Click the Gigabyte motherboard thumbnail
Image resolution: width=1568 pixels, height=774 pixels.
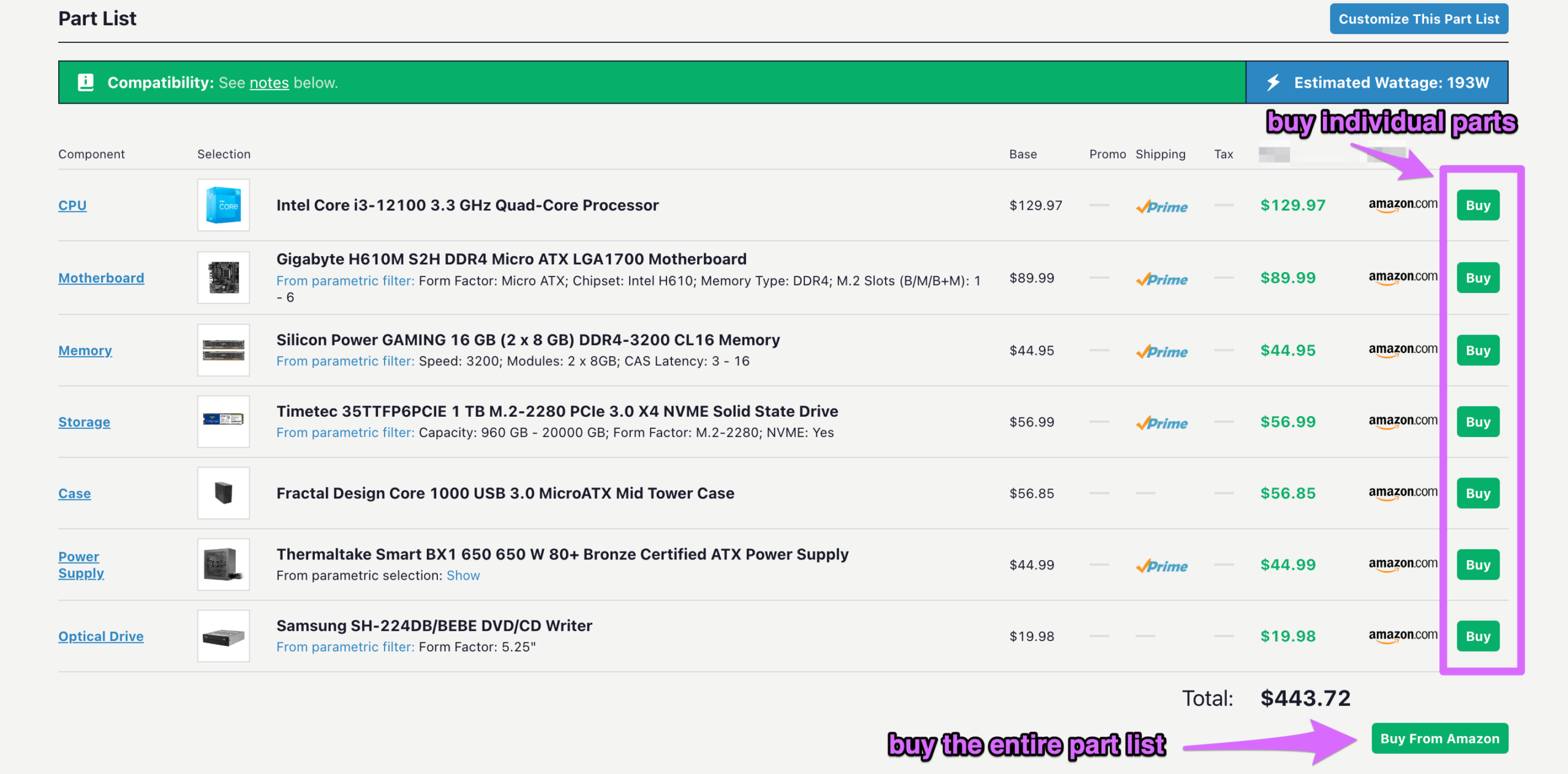tap(224, 278)
